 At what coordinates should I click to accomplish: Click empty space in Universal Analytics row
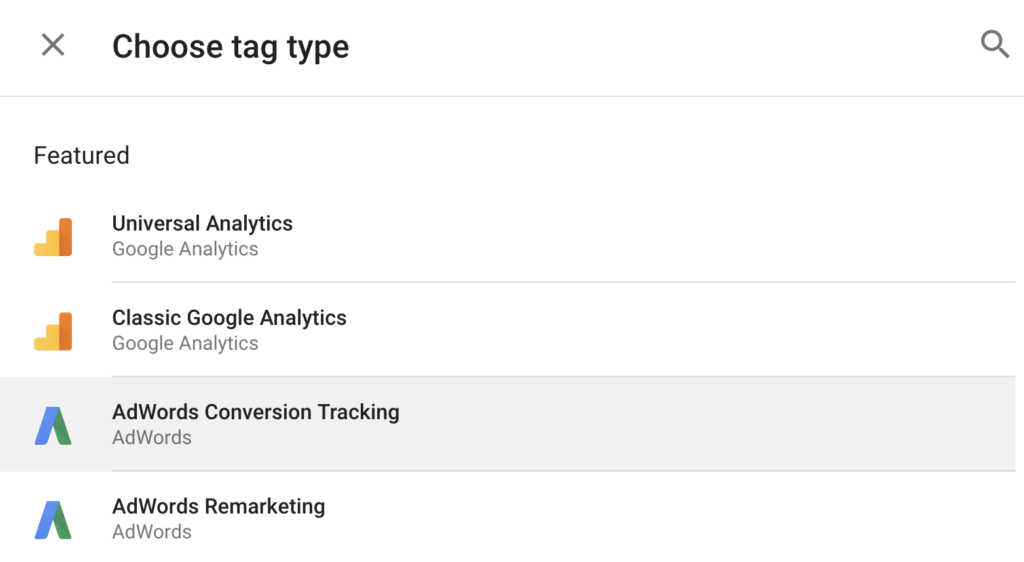click(x=653, y=236)
